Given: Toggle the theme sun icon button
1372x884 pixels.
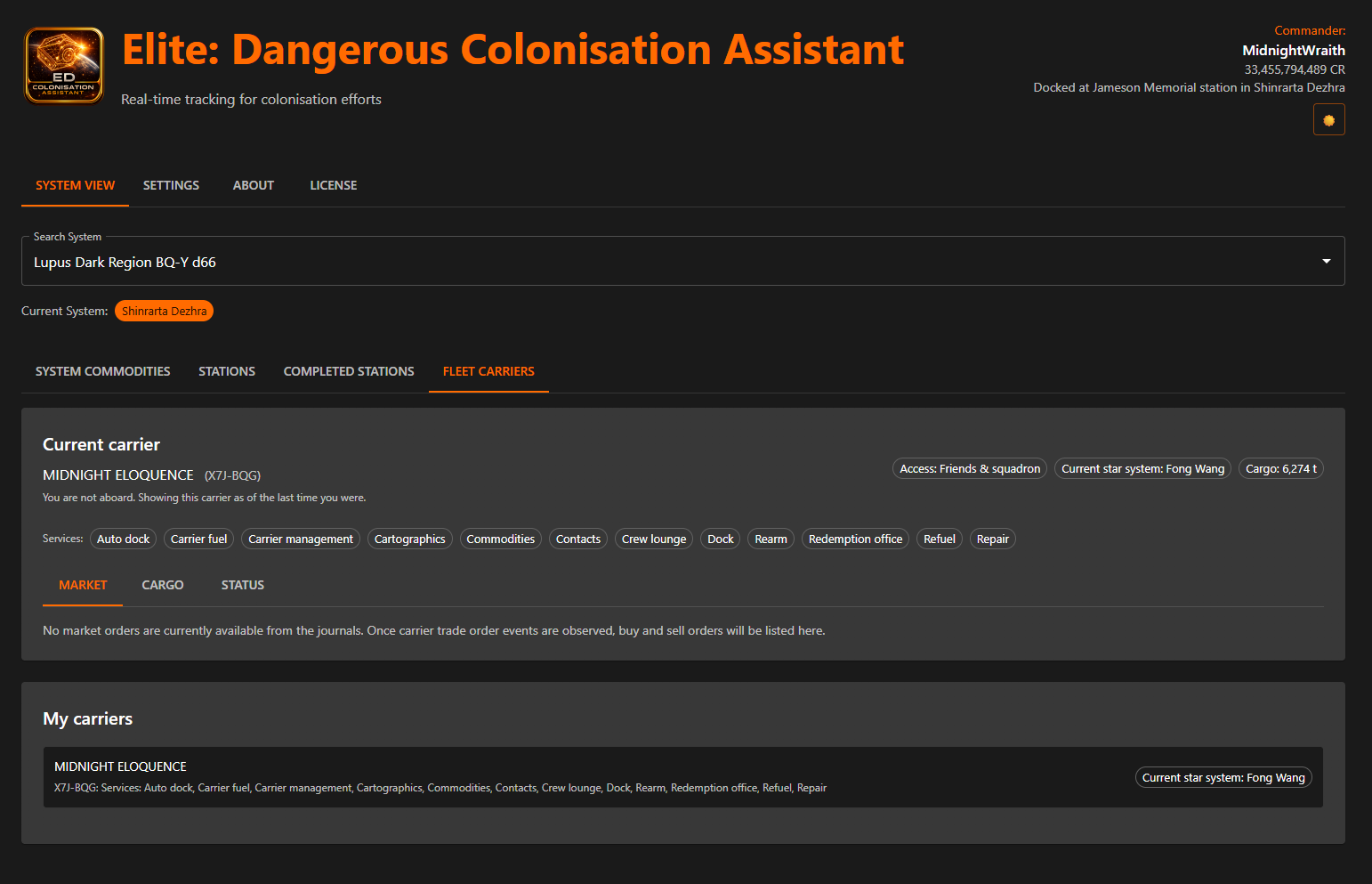Looking at the screenshot, I should coord(1328,119).
